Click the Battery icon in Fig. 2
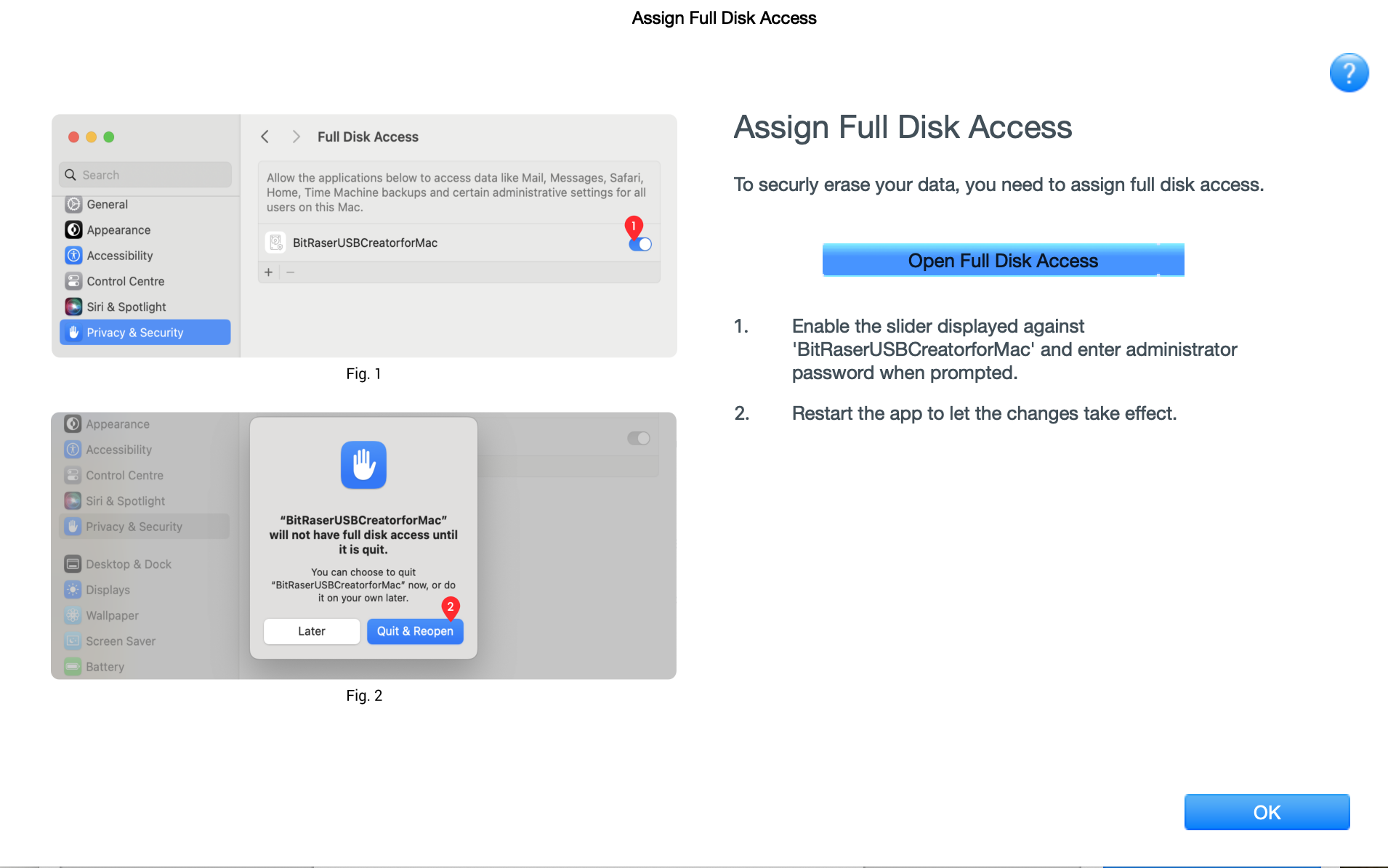The height and width of the screenshot is (868, 1388). [73, 666]
